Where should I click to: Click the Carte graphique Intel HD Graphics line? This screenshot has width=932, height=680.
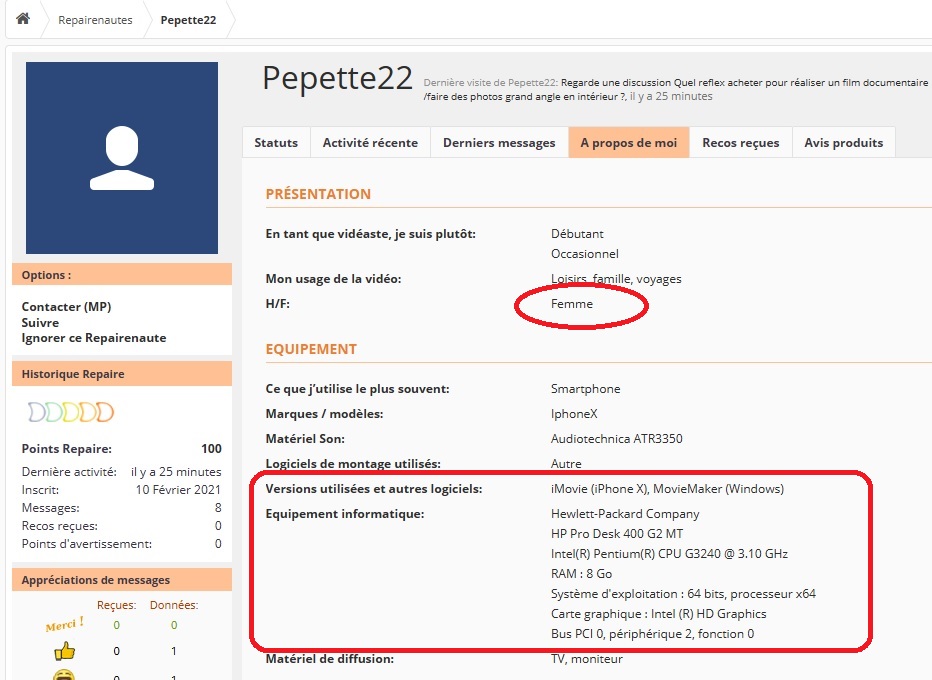(x=659, y=614)
